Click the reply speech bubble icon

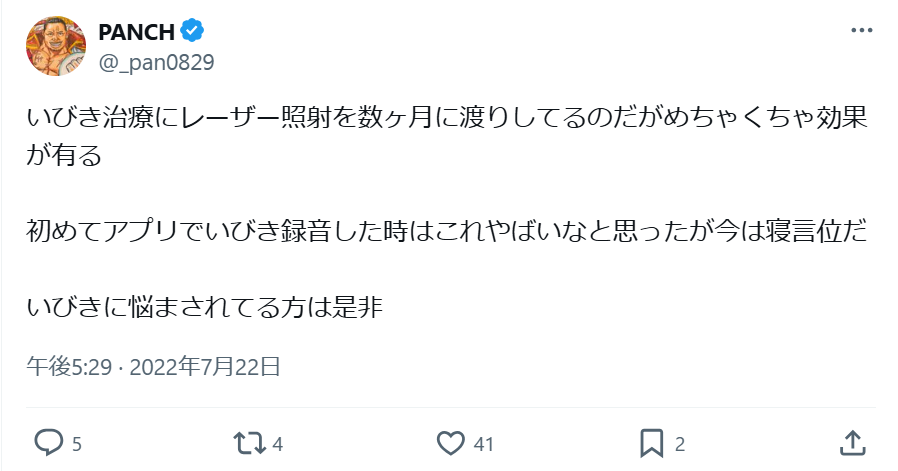49,443
